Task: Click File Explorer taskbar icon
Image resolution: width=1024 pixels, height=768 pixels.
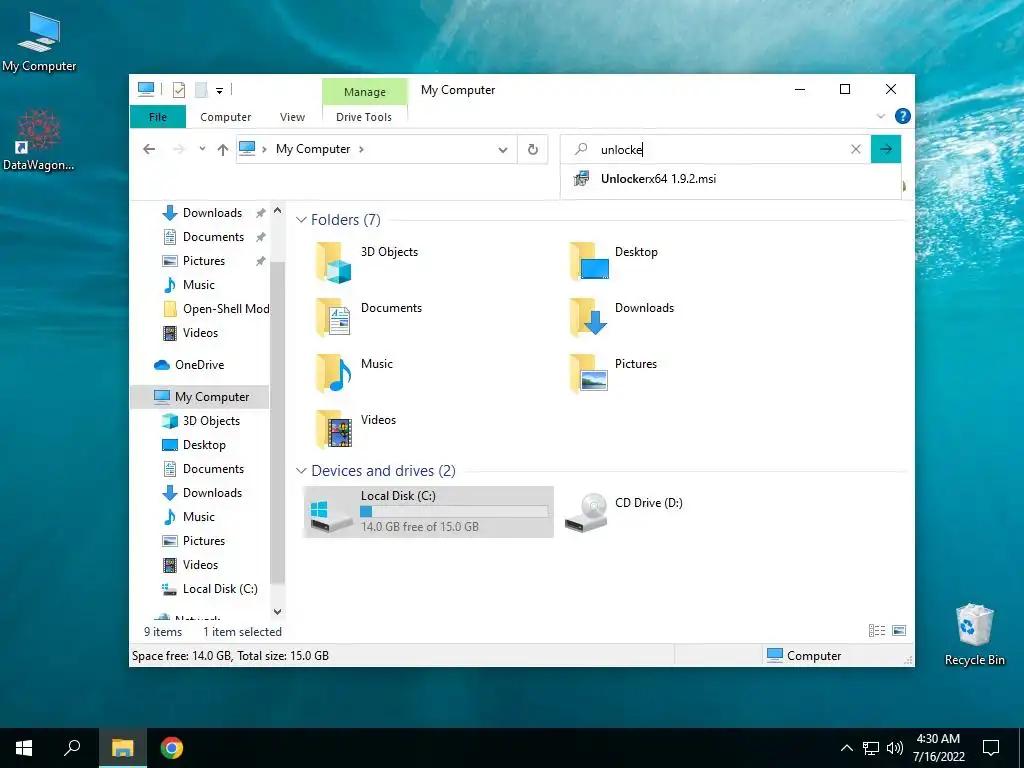Action: pyautogui.click(x=122, y=748)
